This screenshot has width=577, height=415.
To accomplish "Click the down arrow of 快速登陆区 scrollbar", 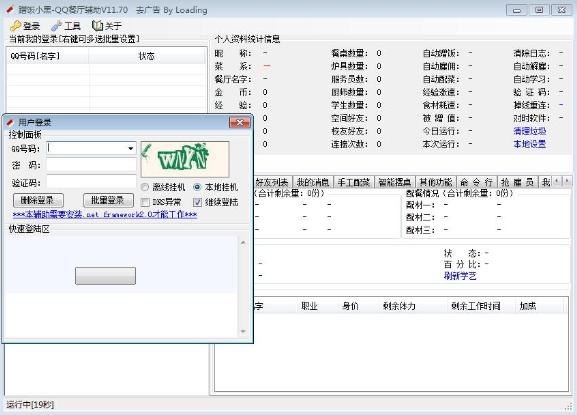I will [243, 331].
